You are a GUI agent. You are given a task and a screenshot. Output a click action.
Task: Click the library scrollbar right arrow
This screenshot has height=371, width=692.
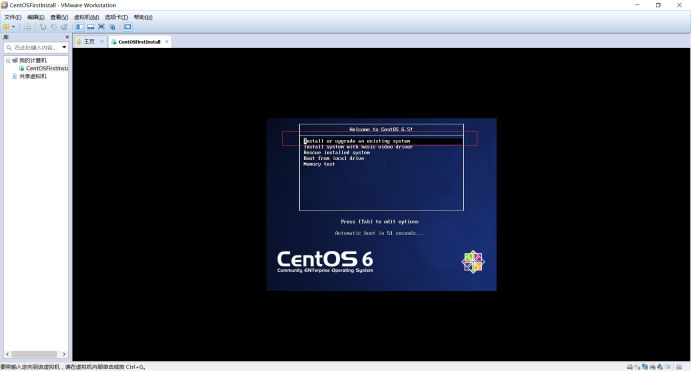(x=64, y=354)
